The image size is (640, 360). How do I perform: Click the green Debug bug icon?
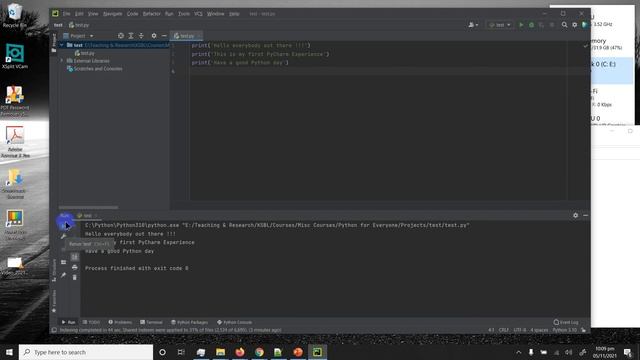pyautogui.click(x=531, y=25)
